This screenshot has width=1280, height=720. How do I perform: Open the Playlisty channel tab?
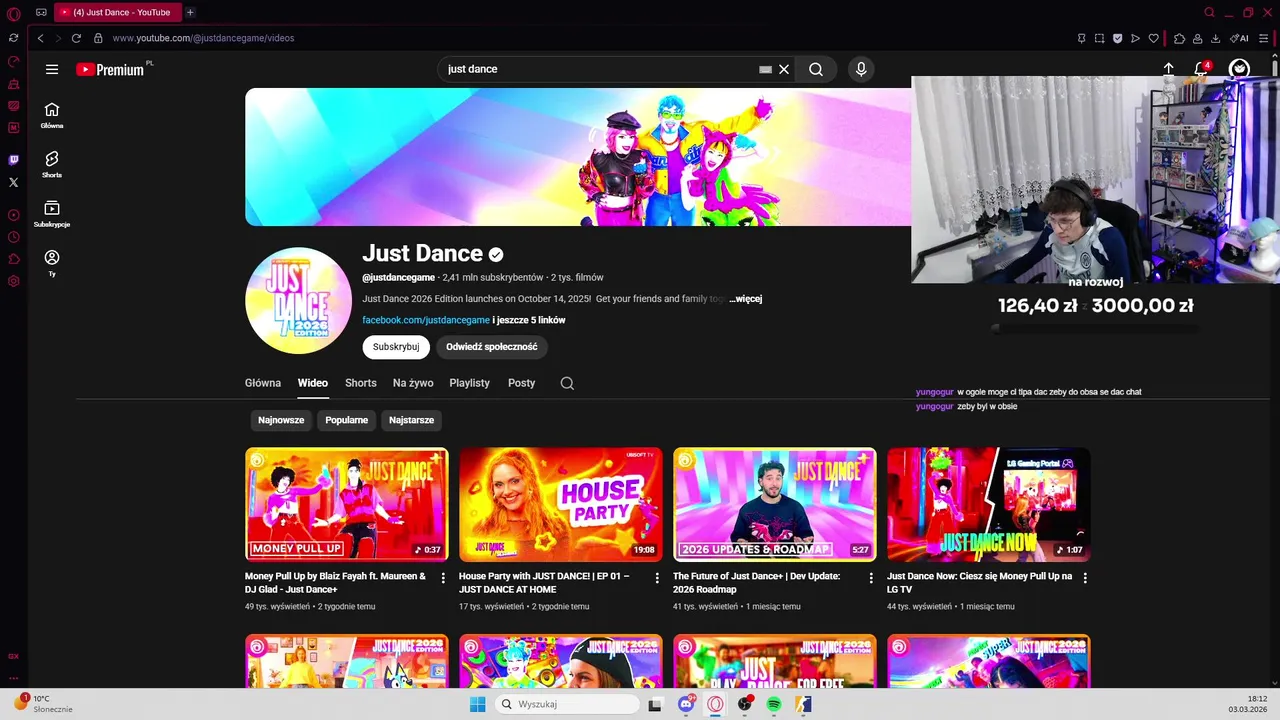coord(469,383)
